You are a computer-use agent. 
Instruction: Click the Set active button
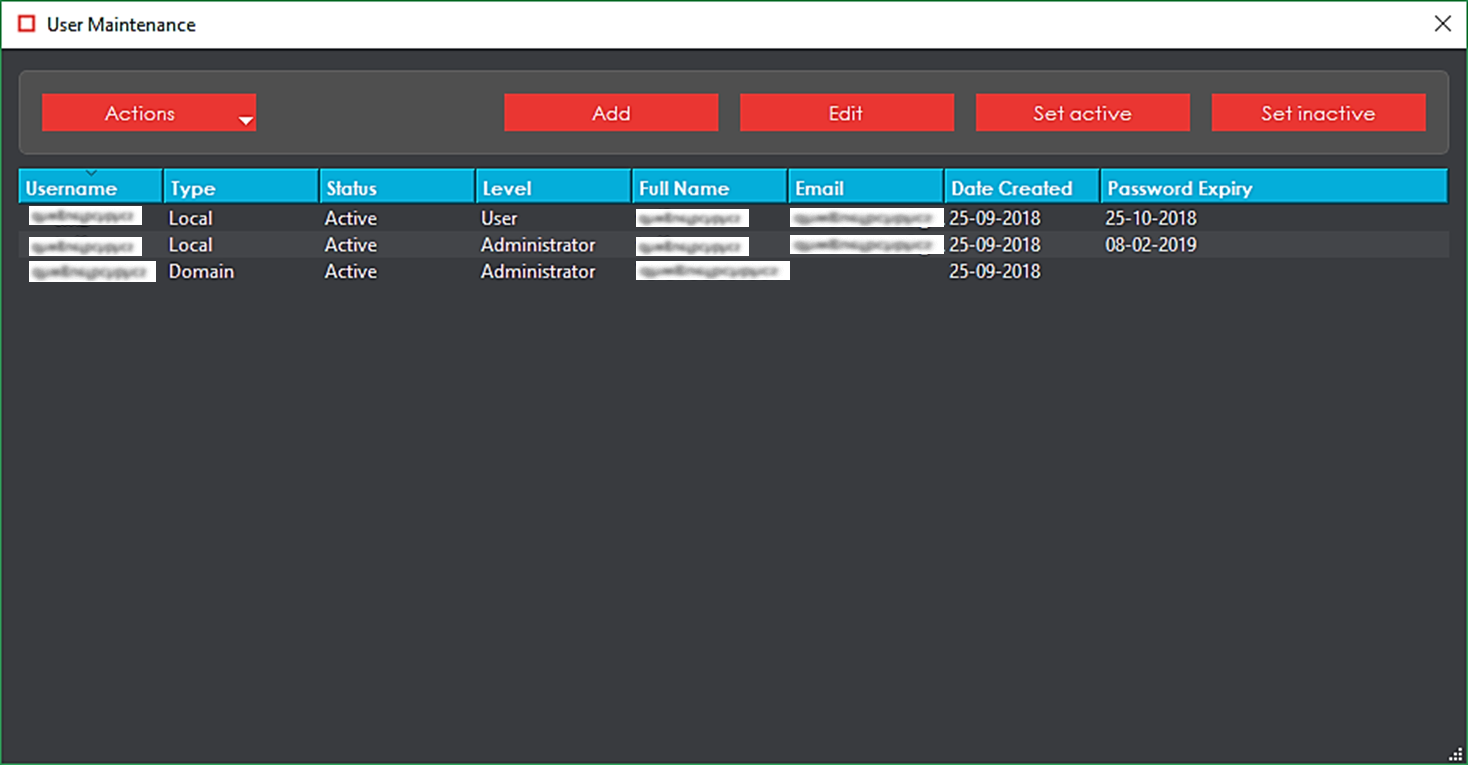click(x=1082, y=113)
